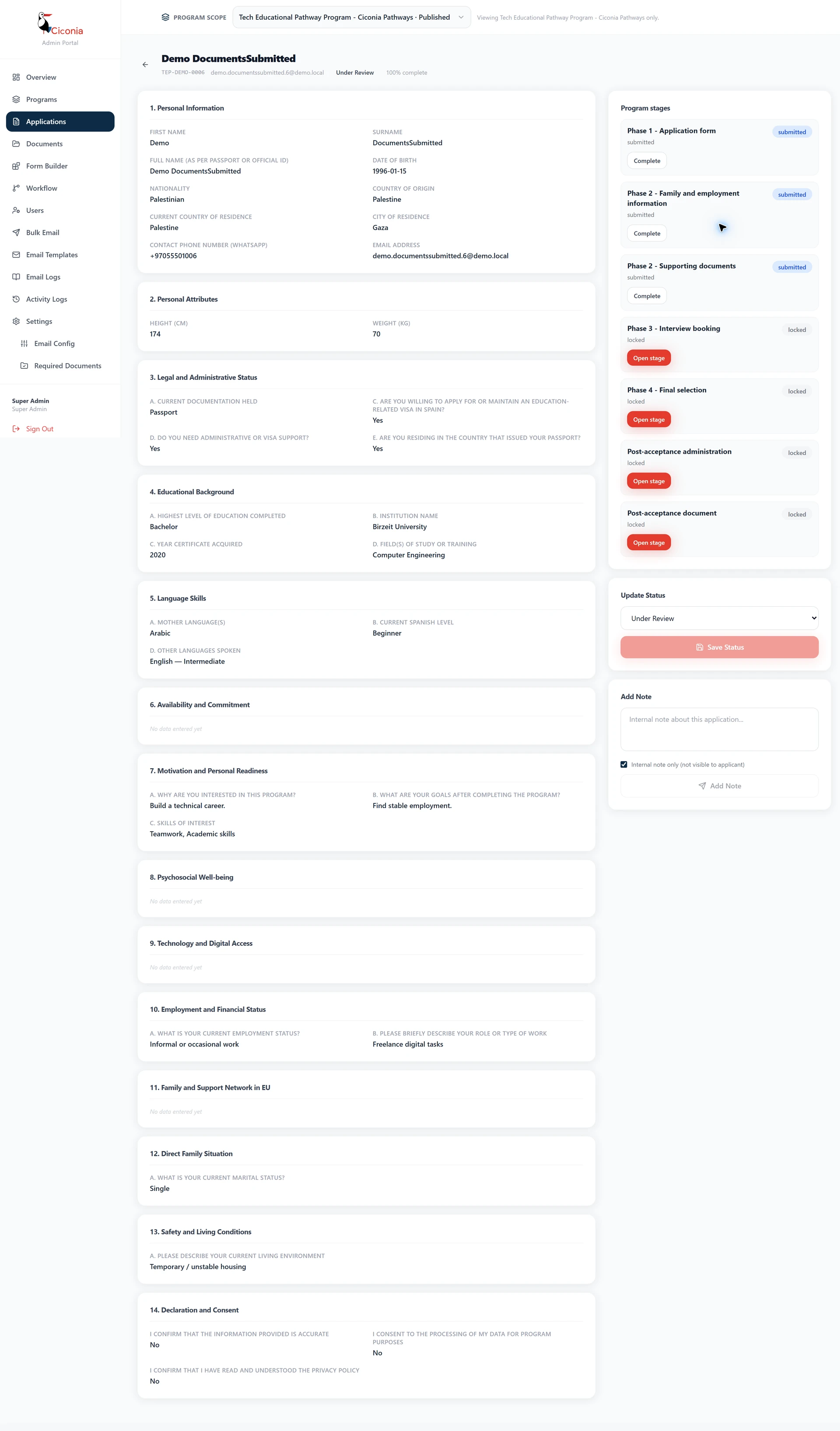Click the Sign Out link

pos(40,429)
